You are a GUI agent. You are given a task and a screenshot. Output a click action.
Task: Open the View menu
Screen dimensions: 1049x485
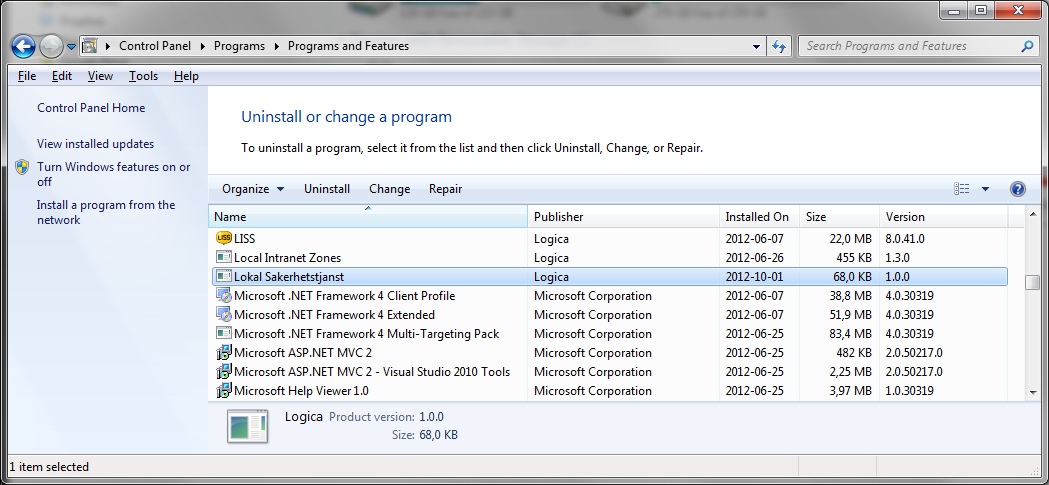(x=100, y=76)
